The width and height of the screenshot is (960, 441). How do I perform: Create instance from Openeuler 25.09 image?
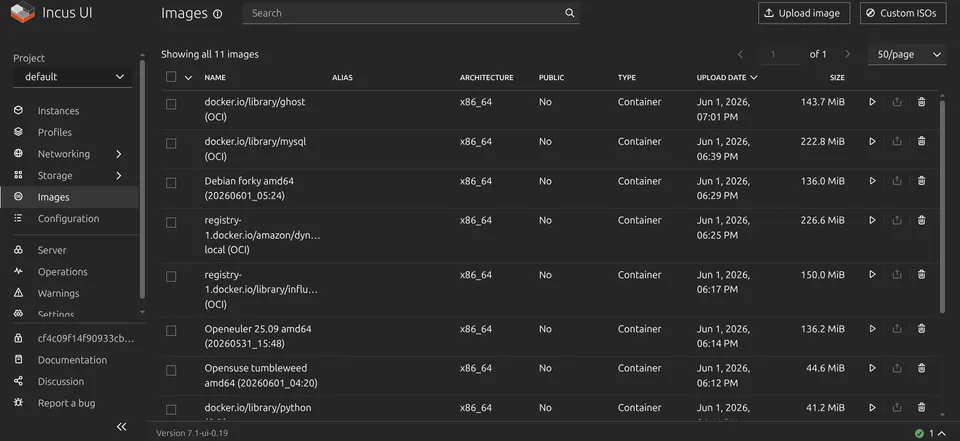pos(872,329)
